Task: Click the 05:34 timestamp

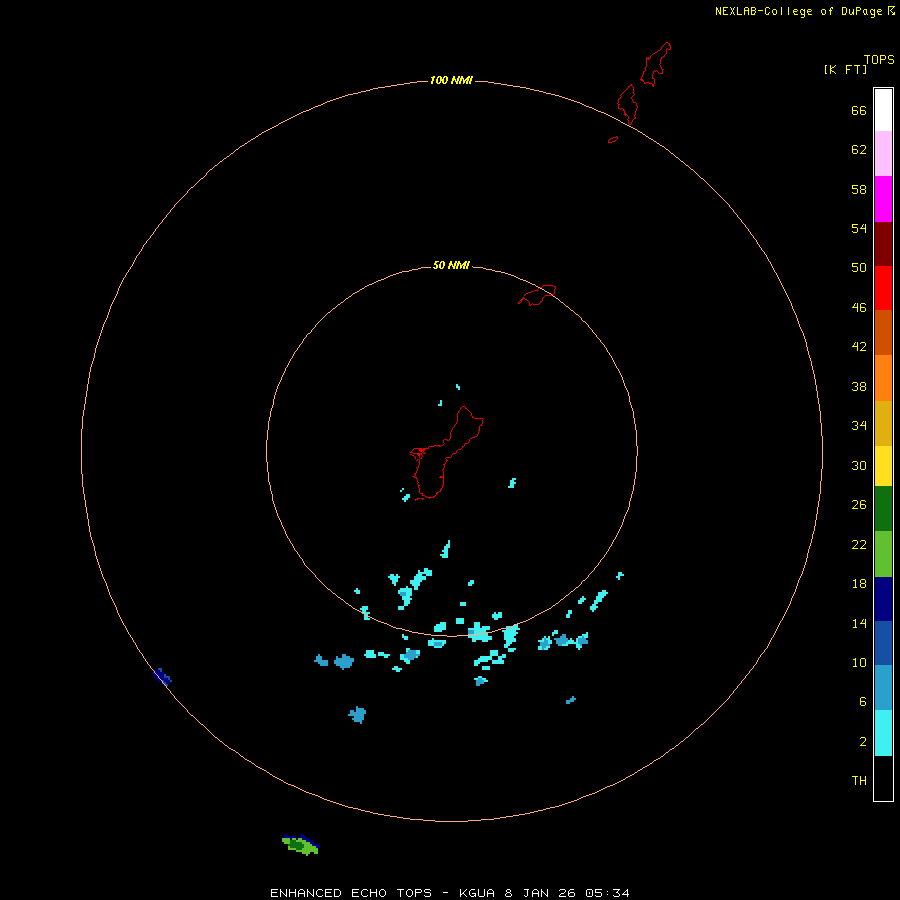Action: coord(607,893)
